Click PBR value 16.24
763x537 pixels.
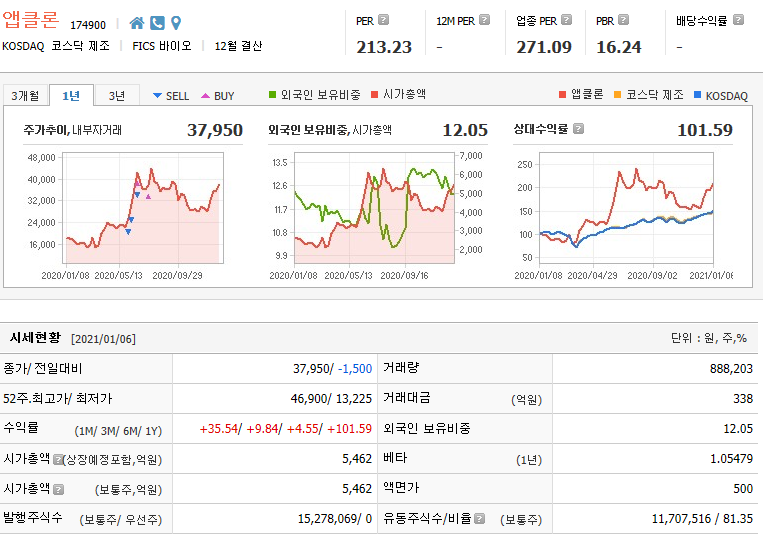click(x=618, y=47)
